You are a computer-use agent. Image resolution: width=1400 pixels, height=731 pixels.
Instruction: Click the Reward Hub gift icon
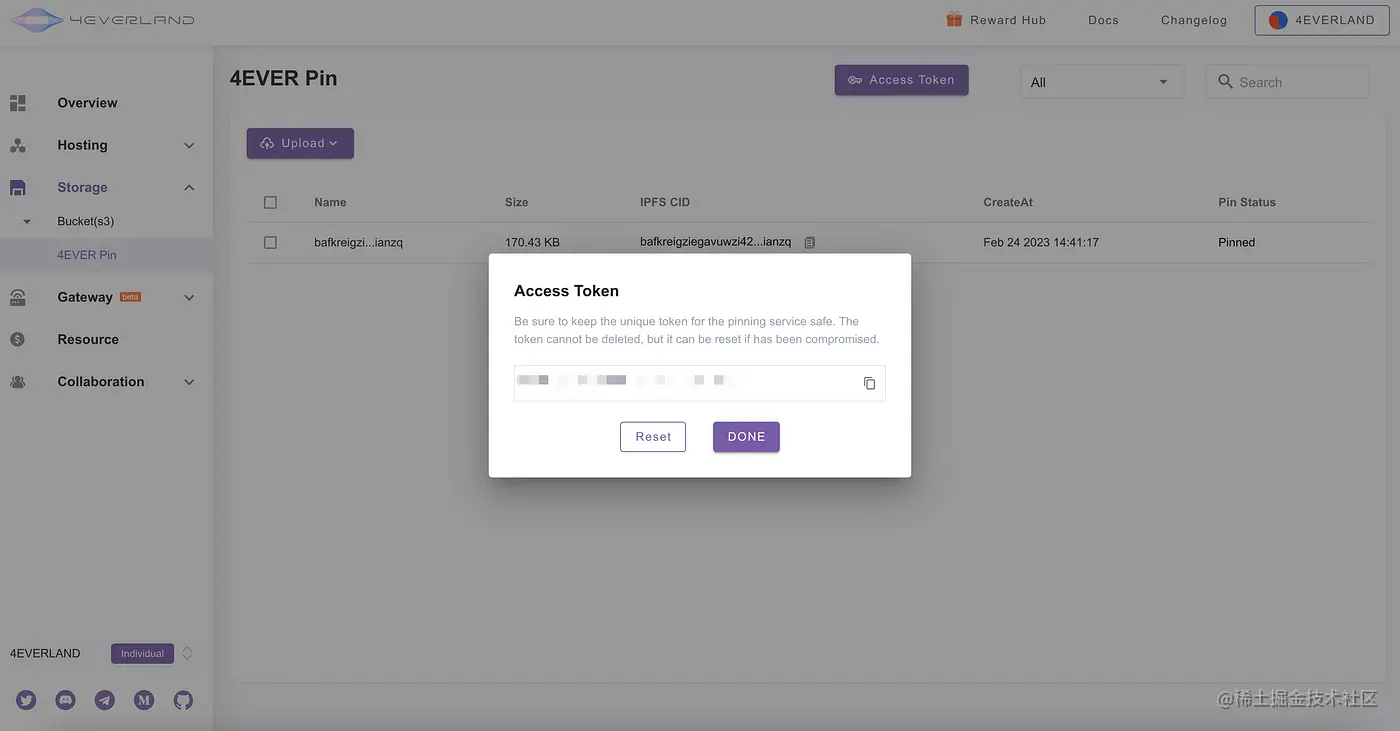[x=954, y=19]
